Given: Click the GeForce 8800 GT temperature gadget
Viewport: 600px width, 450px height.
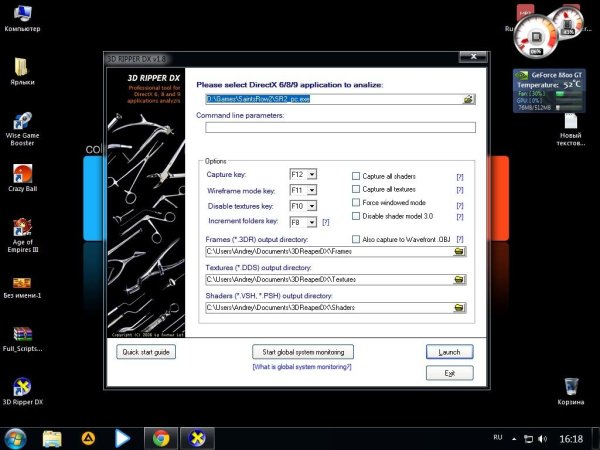Looking at the screenshot, I should 549,91.
